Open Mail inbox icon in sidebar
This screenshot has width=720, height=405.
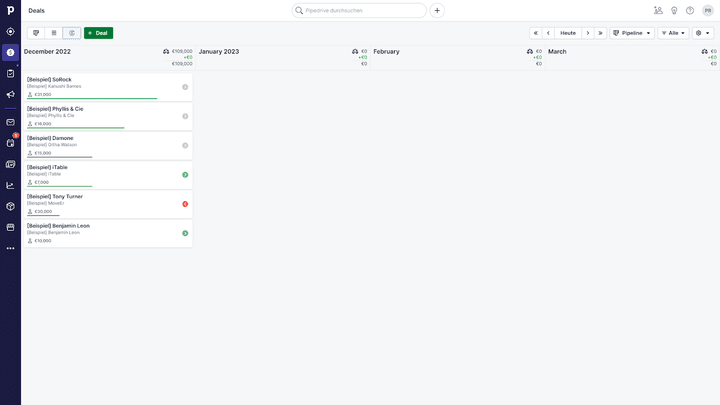click(10, 122)
